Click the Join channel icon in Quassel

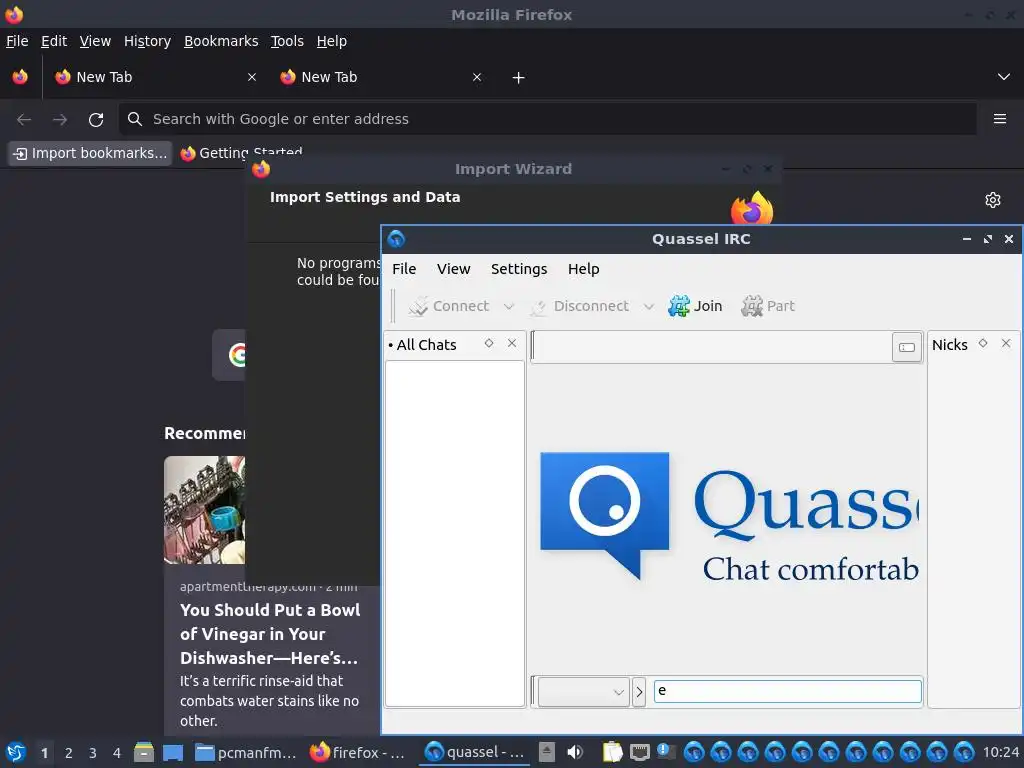tap(679, 306)
